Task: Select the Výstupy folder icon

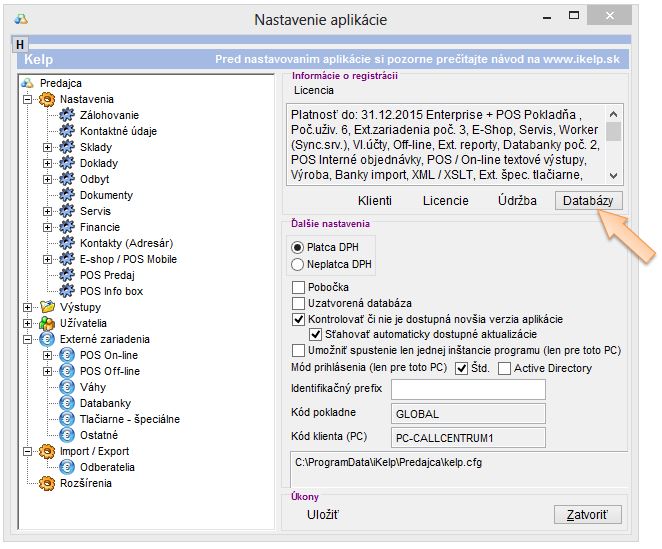Action: point(45,307)
